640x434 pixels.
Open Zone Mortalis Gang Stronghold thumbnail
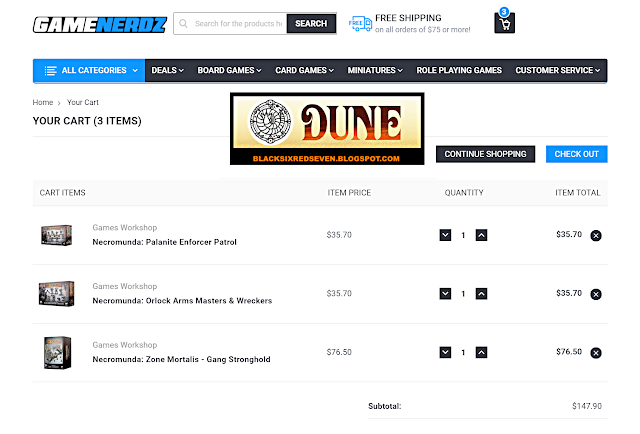[x=58, y=353]
